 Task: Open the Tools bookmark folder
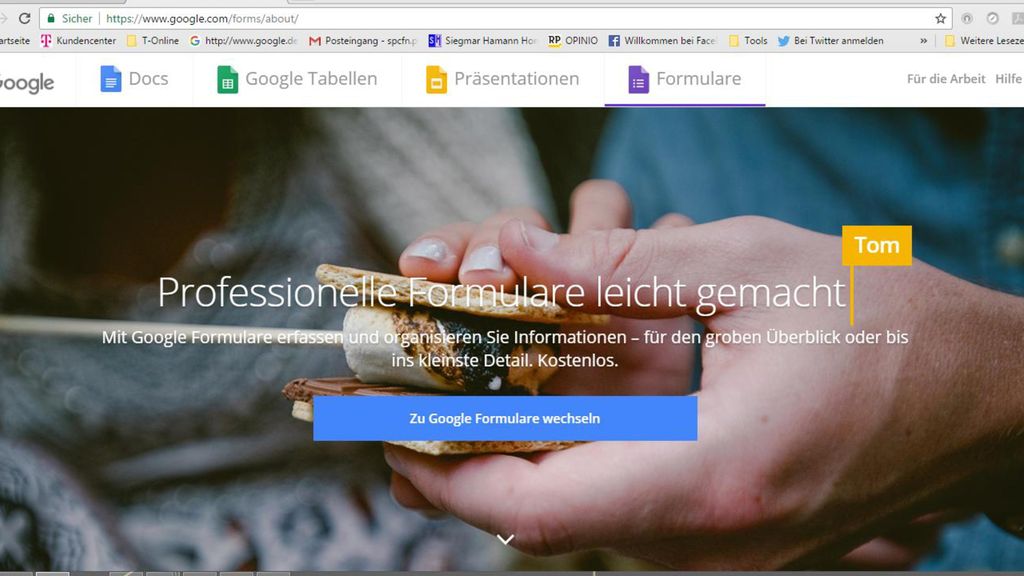(x=748, y=40)
